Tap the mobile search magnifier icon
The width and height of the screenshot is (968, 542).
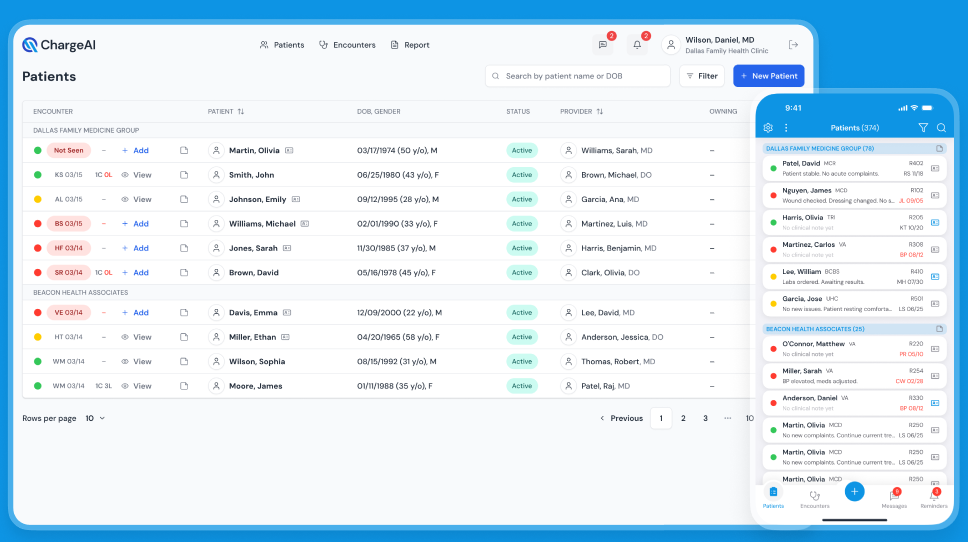(x=941, y=128)
